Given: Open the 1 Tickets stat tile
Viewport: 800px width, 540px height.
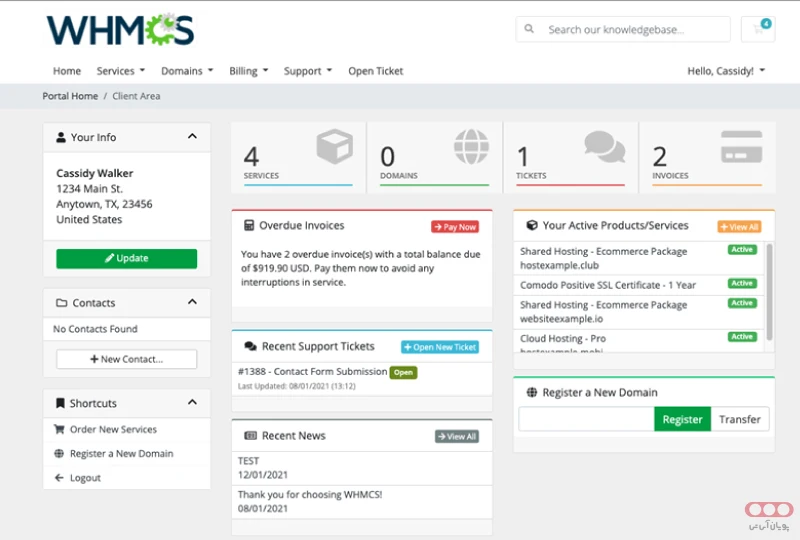Looking at the screenshot, I should (570, 157).
